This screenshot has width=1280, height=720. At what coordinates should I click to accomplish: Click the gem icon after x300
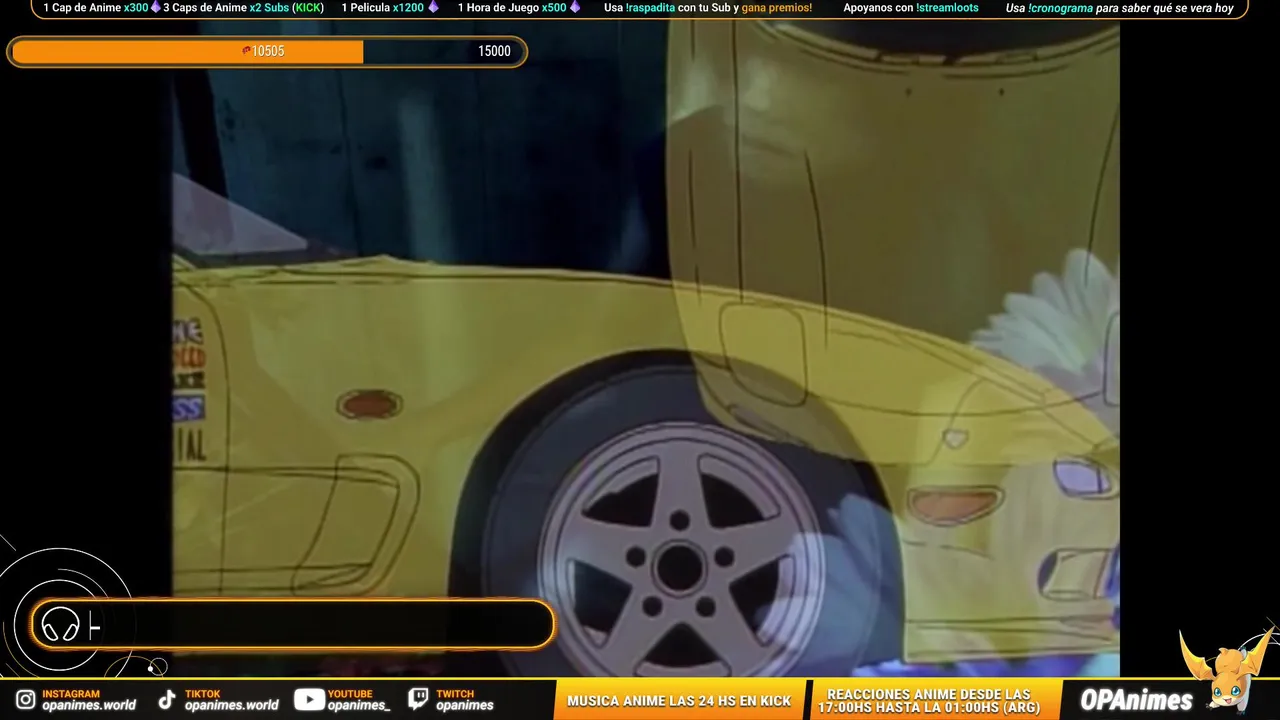[x=155, y=8]
